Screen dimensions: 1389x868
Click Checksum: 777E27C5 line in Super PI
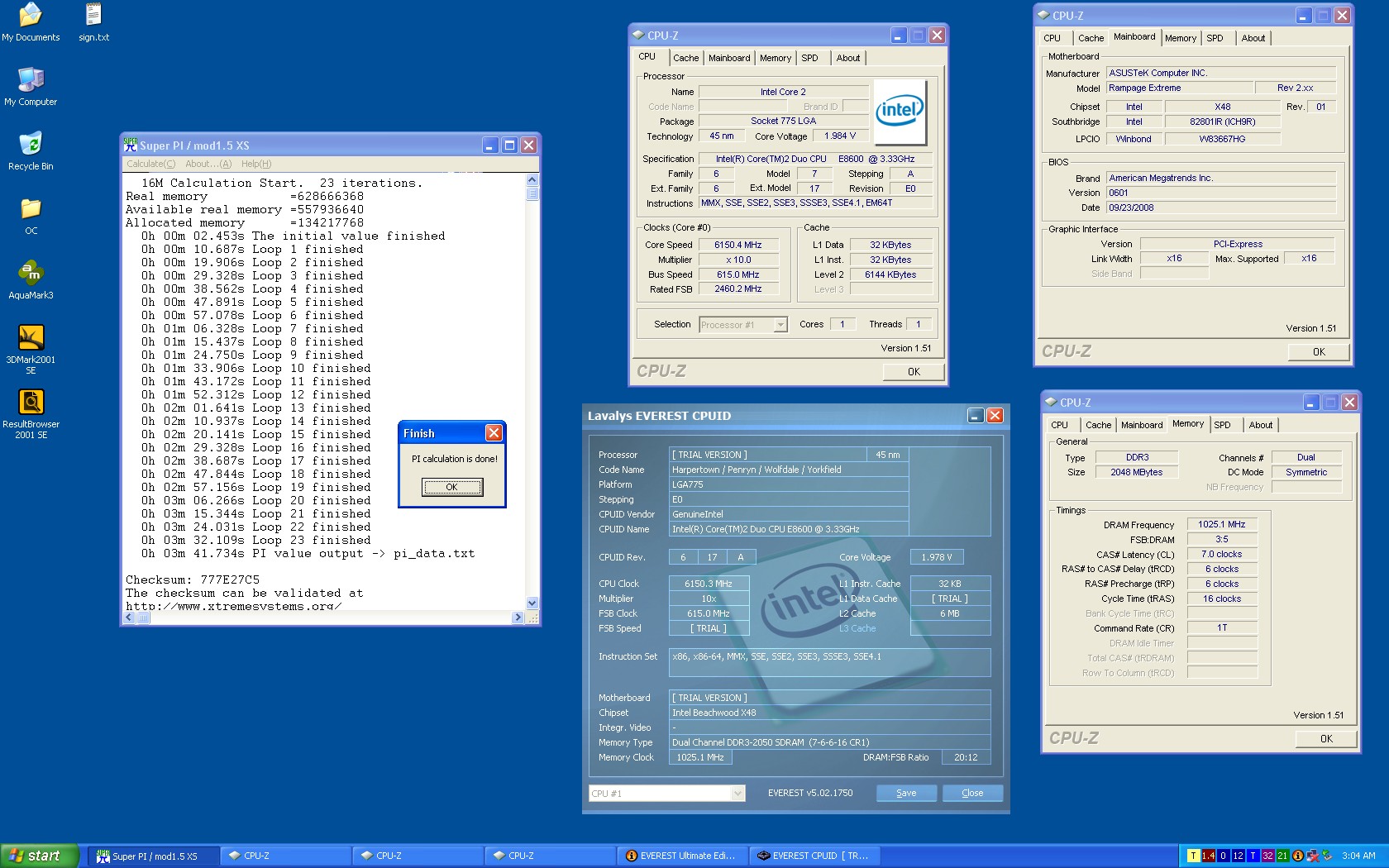click(x=193, y=579)
